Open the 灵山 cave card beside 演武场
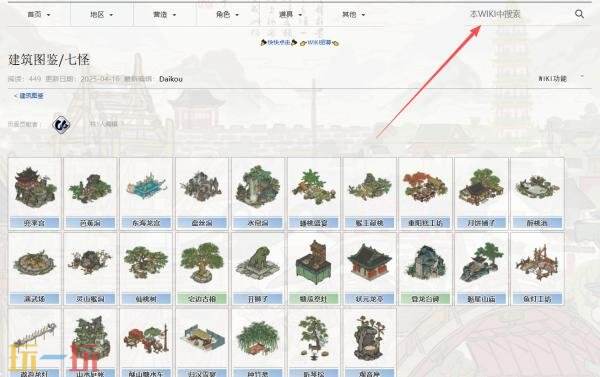 [x=91, y=269]
